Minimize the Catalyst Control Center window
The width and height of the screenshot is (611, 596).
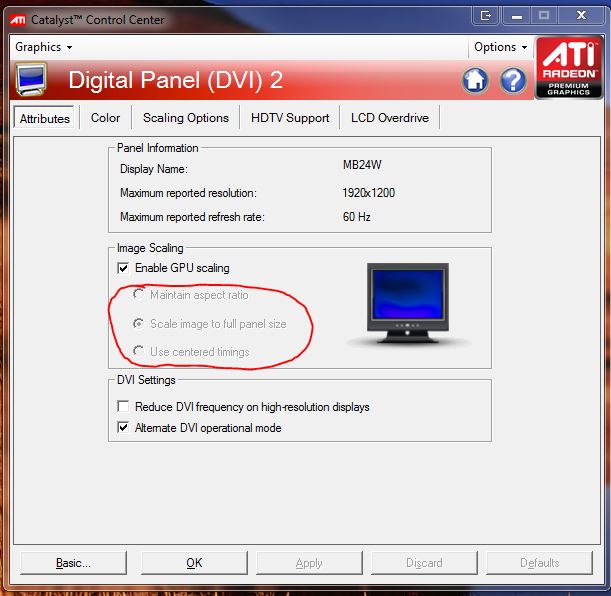click(x=517, y=16)
